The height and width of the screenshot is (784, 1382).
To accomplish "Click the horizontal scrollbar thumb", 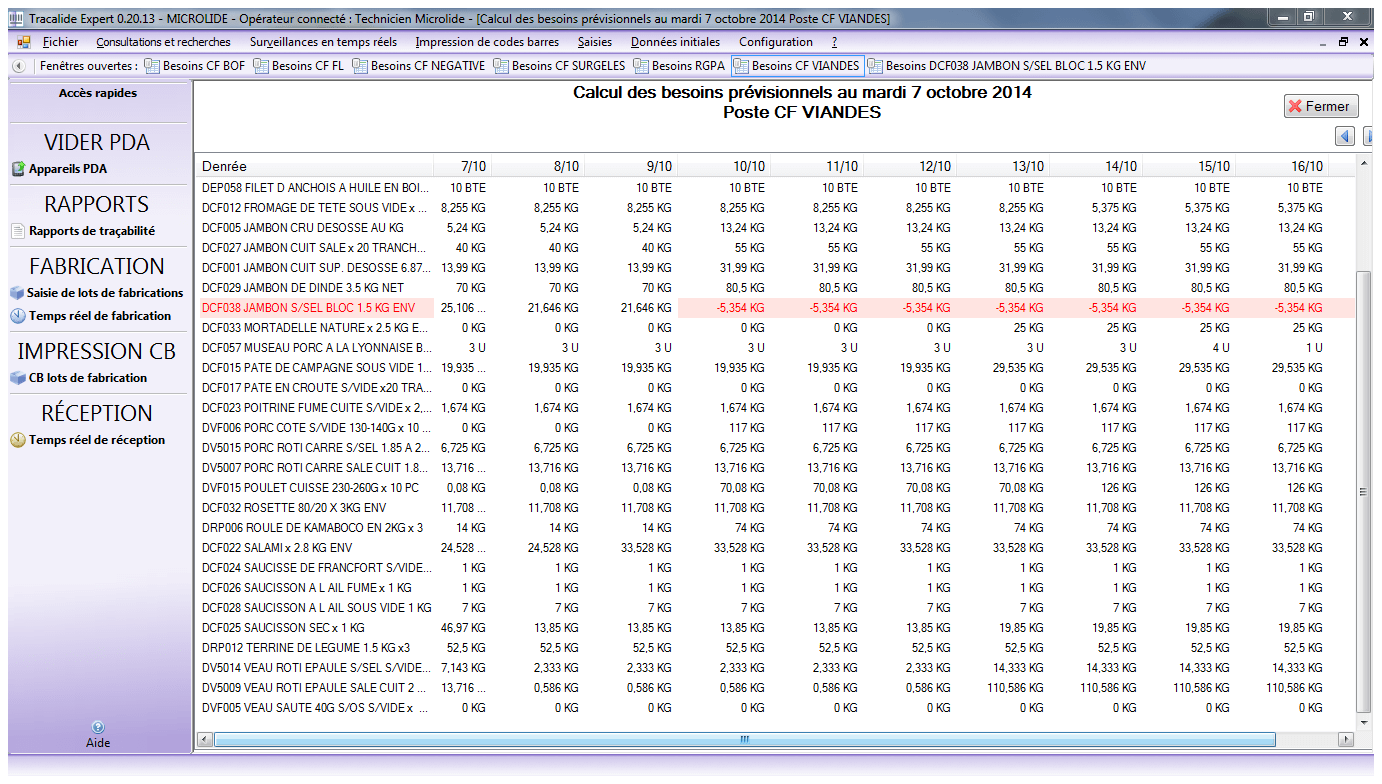I will (x=744, y=739).
